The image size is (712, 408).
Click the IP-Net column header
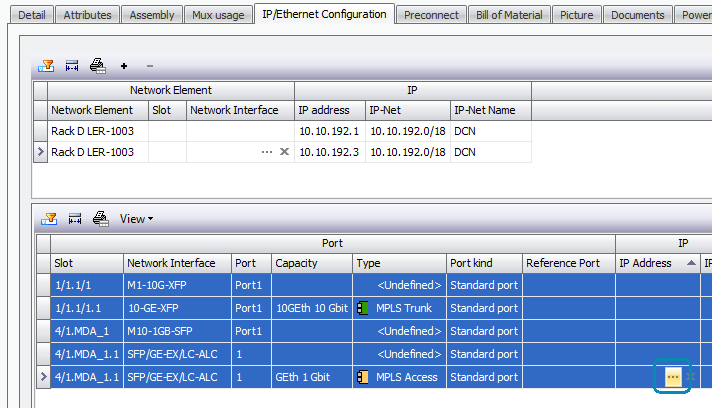tap(408, 110)
